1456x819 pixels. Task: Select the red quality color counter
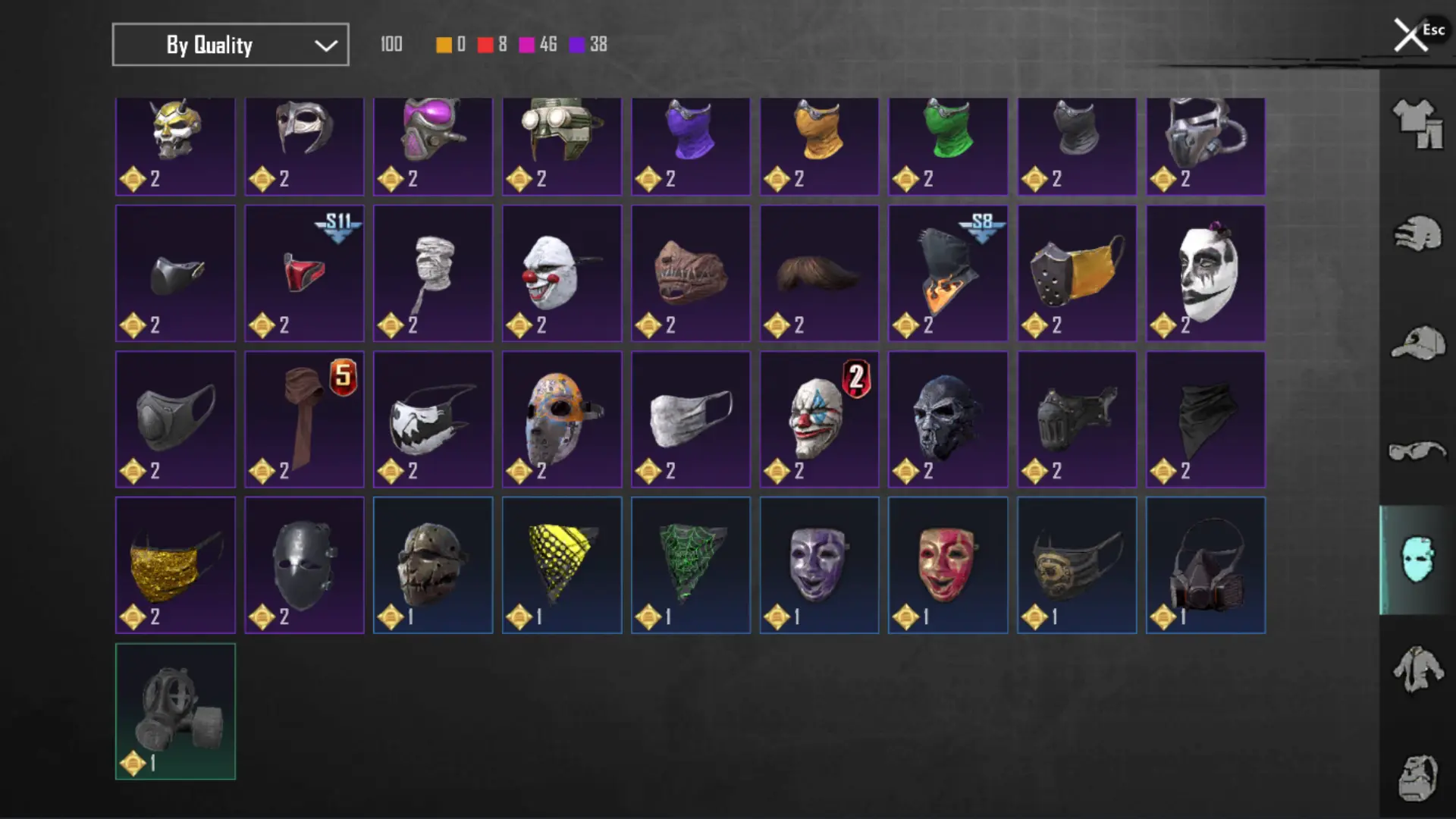(x=492, y=45)
